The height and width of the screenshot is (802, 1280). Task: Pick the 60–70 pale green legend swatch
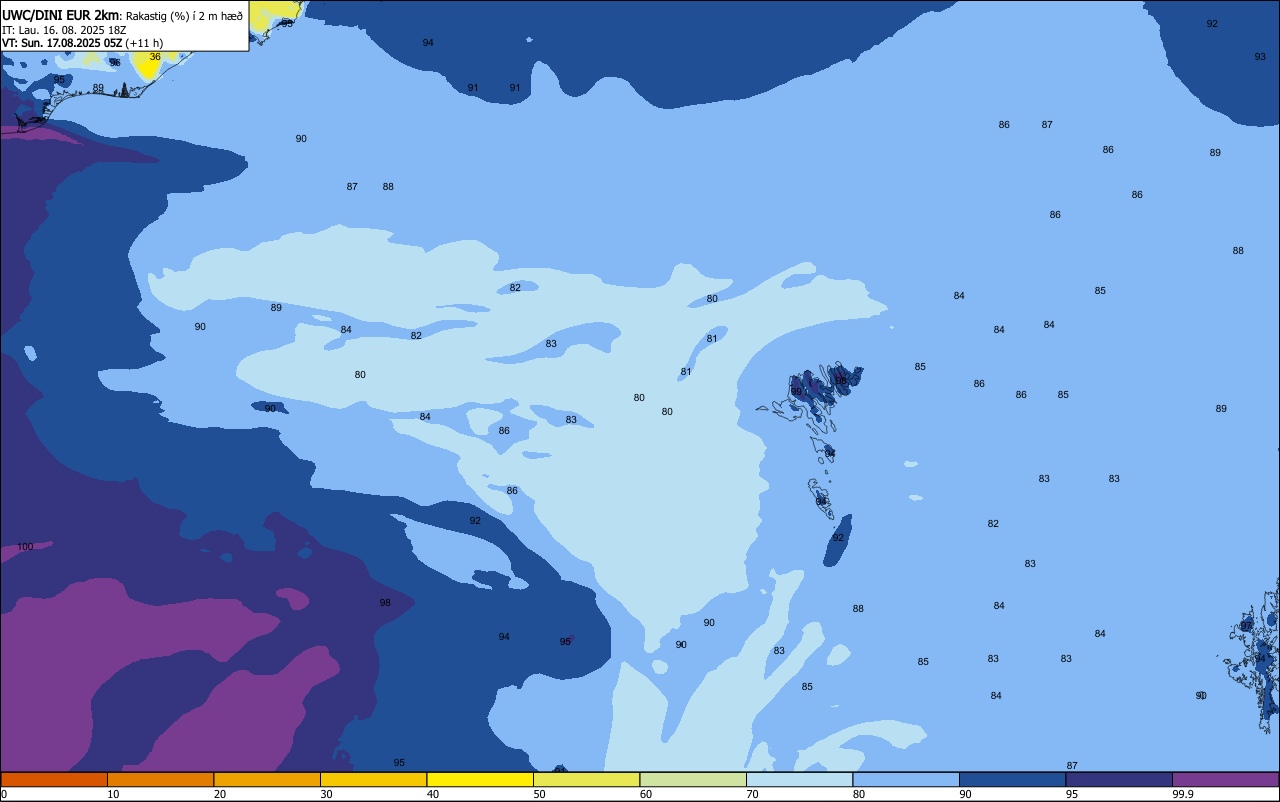693,779
